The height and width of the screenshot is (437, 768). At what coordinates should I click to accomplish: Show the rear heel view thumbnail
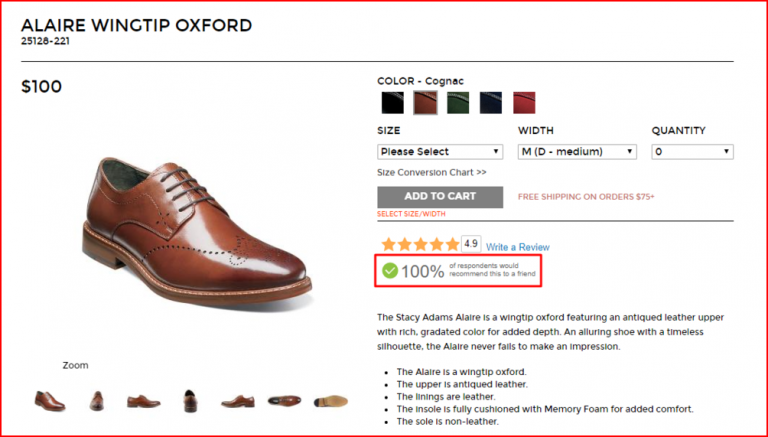[190, 401]
